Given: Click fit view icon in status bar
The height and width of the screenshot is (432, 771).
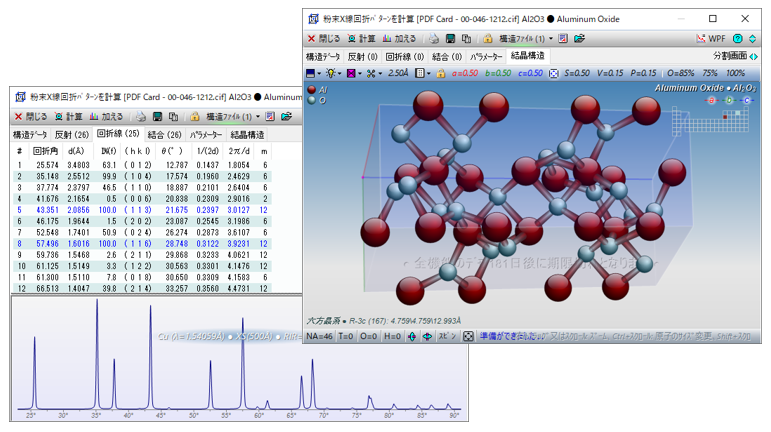Looking at the screenshot, I should click(468, 336).
